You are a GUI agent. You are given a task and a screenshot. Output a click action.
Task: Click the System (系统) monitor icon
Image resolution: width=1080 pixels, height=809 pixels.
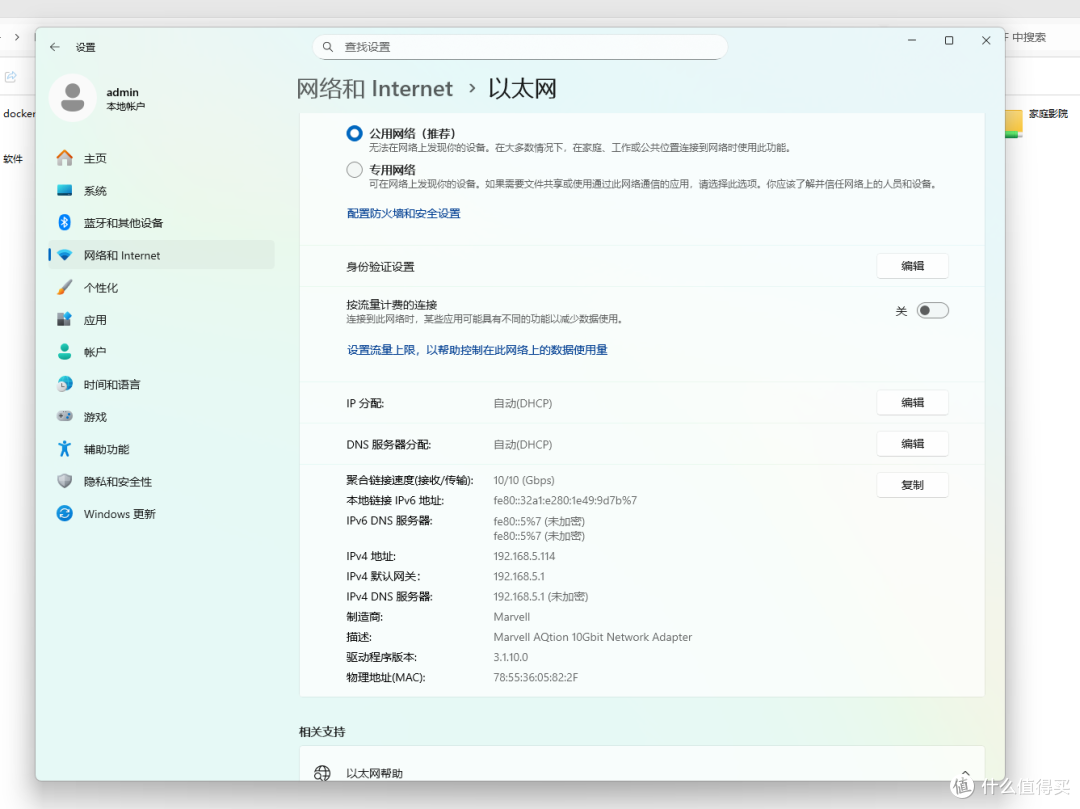(x=65, y=191)
